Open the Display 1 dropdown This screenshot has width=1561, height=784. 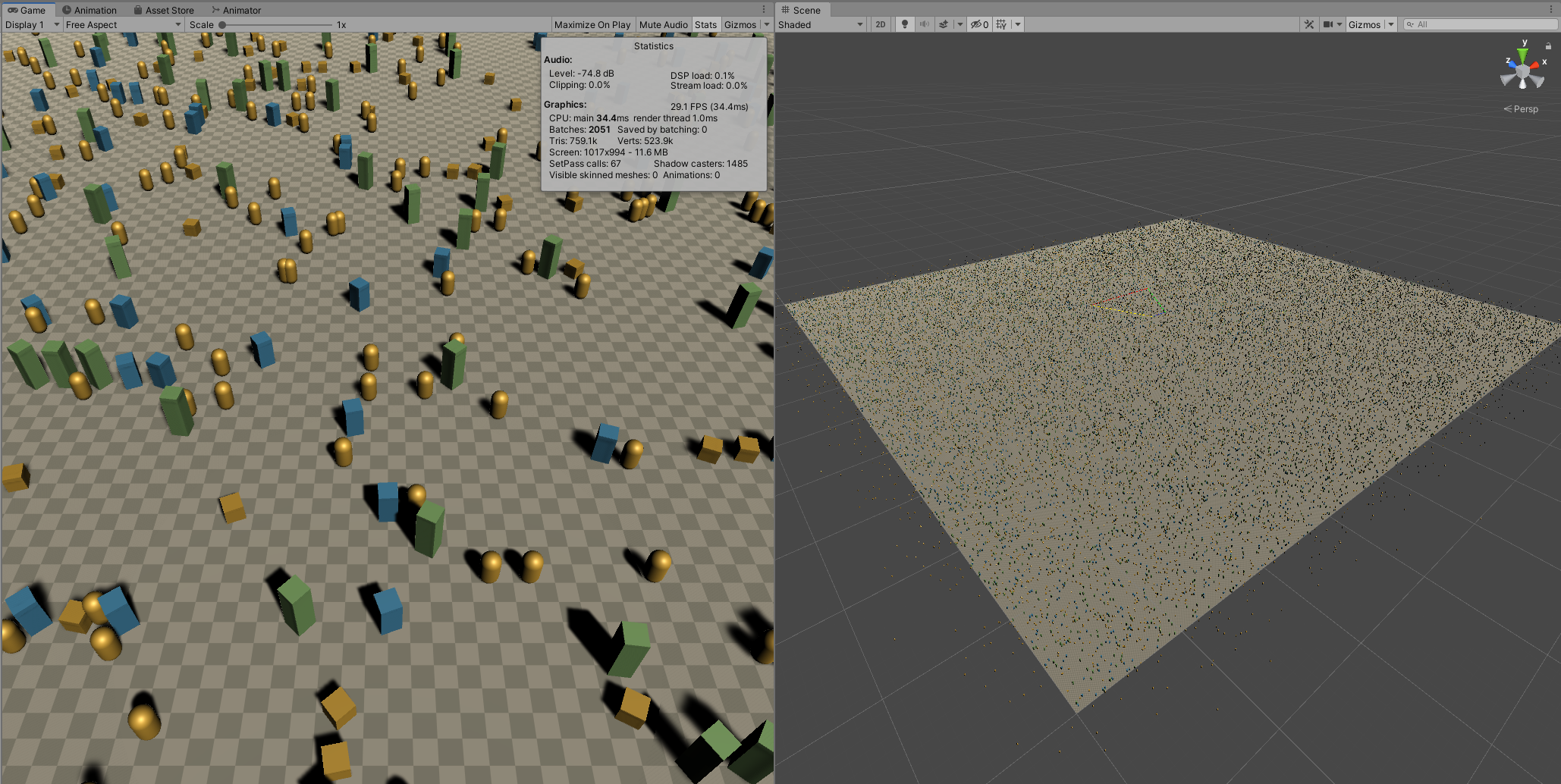32,24
